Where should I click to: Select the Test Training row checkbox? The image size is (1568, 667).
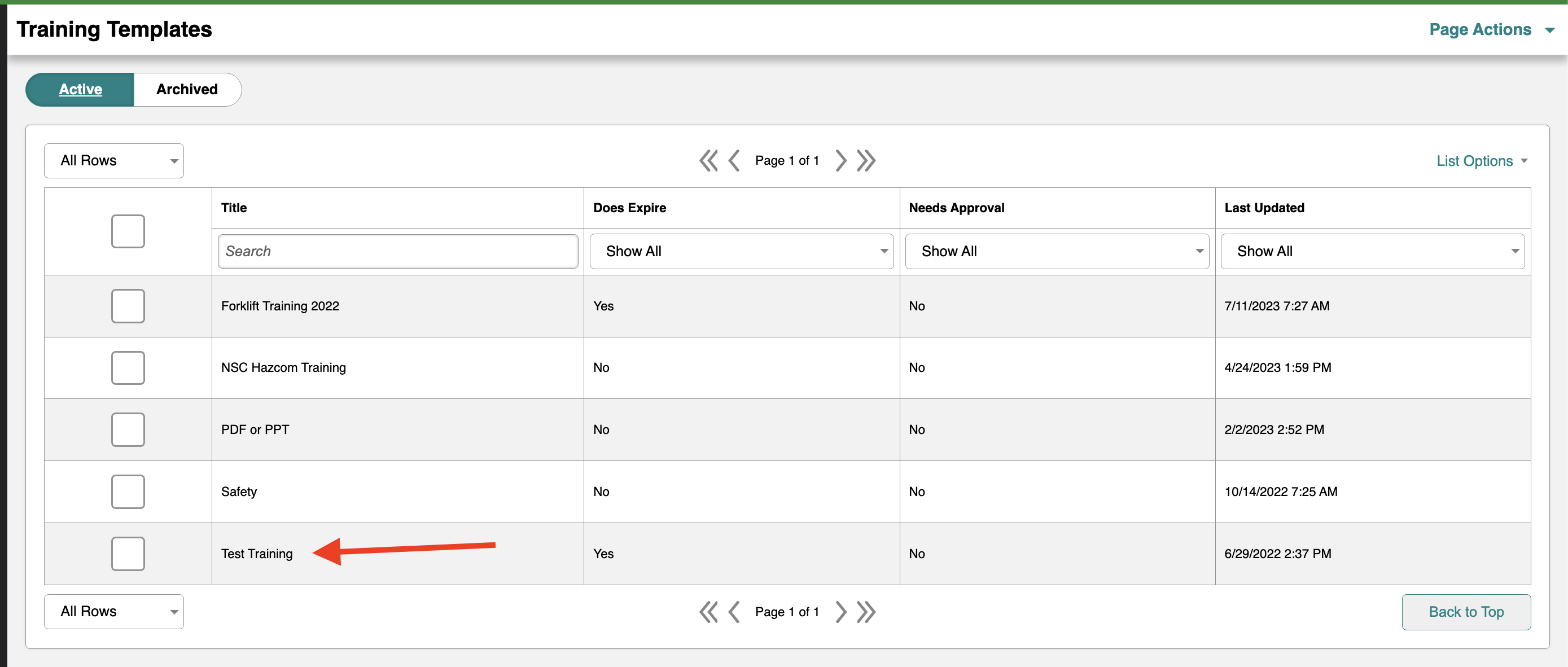click(x=128, y=554)
